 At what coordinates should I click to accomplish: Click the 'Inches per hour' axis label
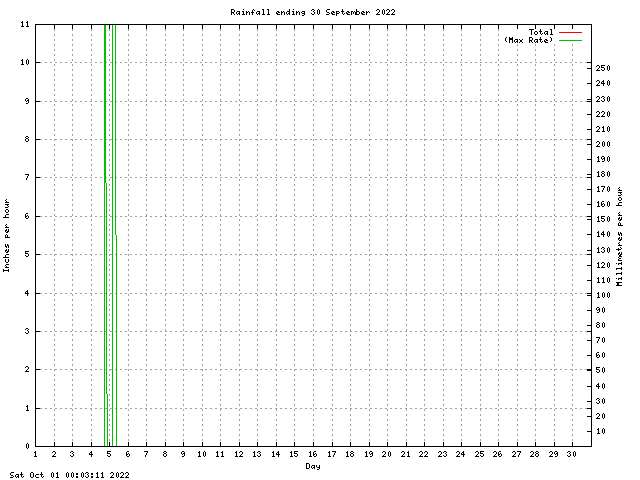(6, 236)
